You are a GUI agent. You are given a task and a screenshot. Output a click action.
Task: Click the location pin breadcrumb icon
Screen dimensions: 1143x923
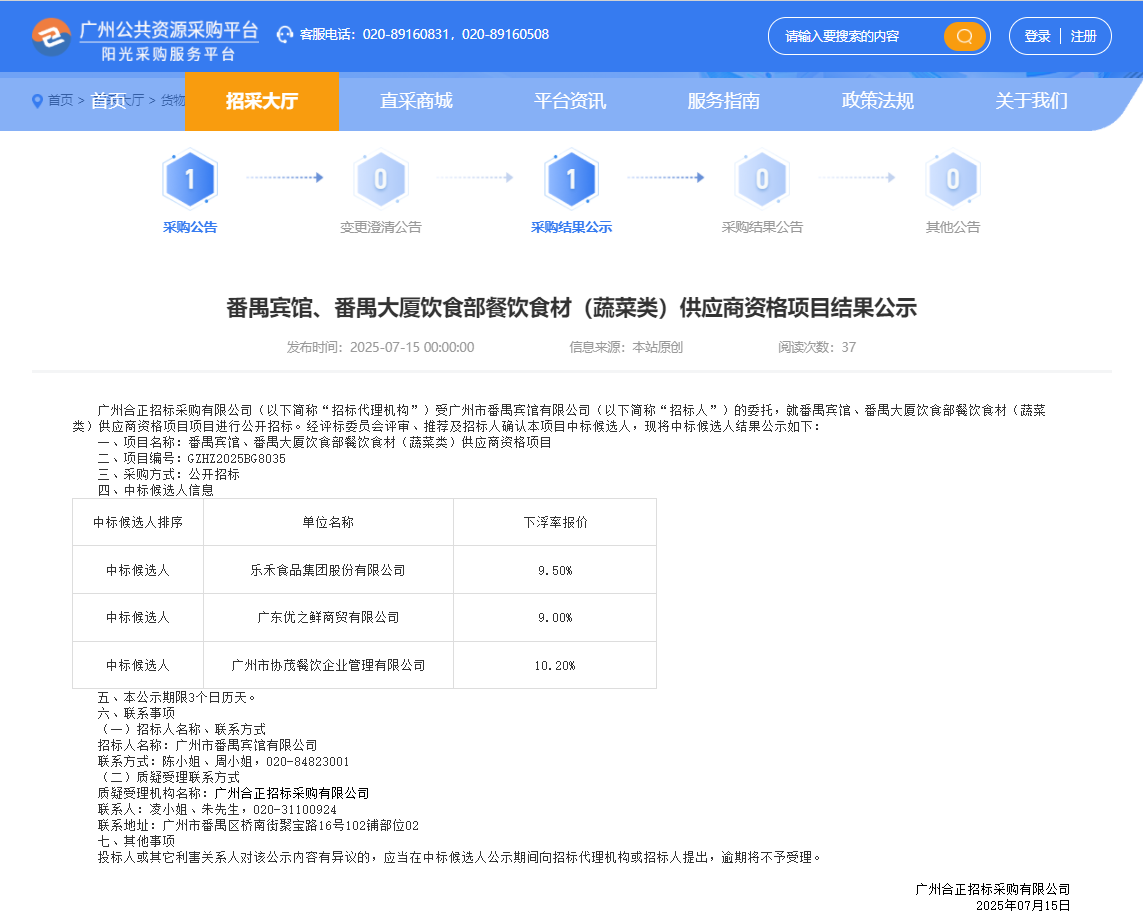tap(38, 101)
